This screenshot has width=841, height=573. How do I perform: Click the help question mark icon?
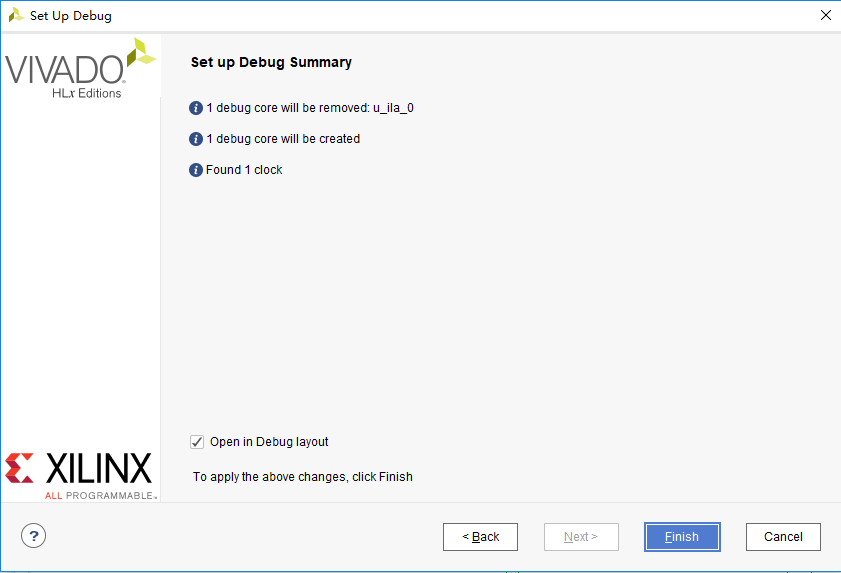point(33,536)
